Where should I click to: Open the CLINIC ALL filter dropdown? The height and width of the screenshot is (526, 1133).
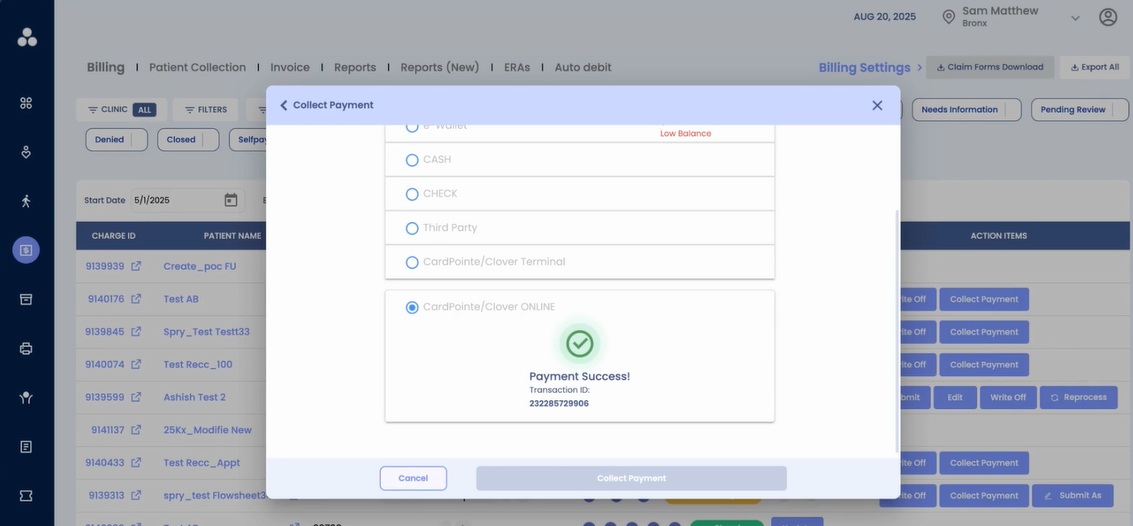[120, 110]
